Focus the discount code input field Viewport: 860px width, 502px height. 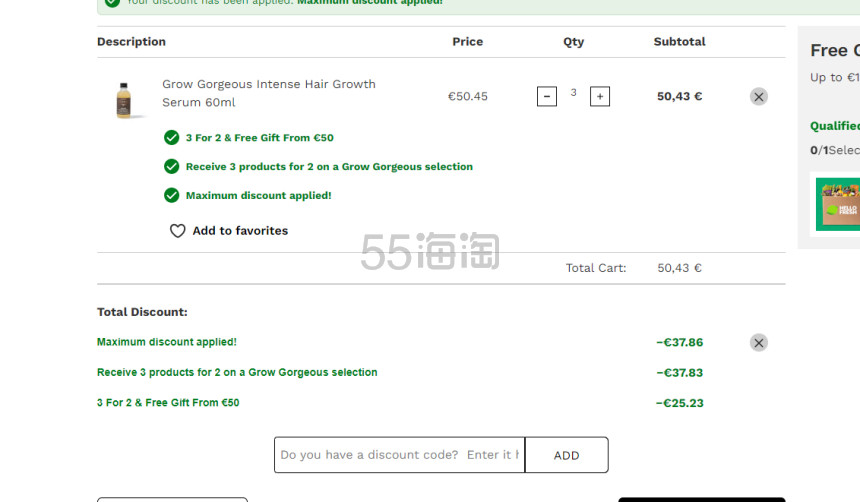click(399, 455)
